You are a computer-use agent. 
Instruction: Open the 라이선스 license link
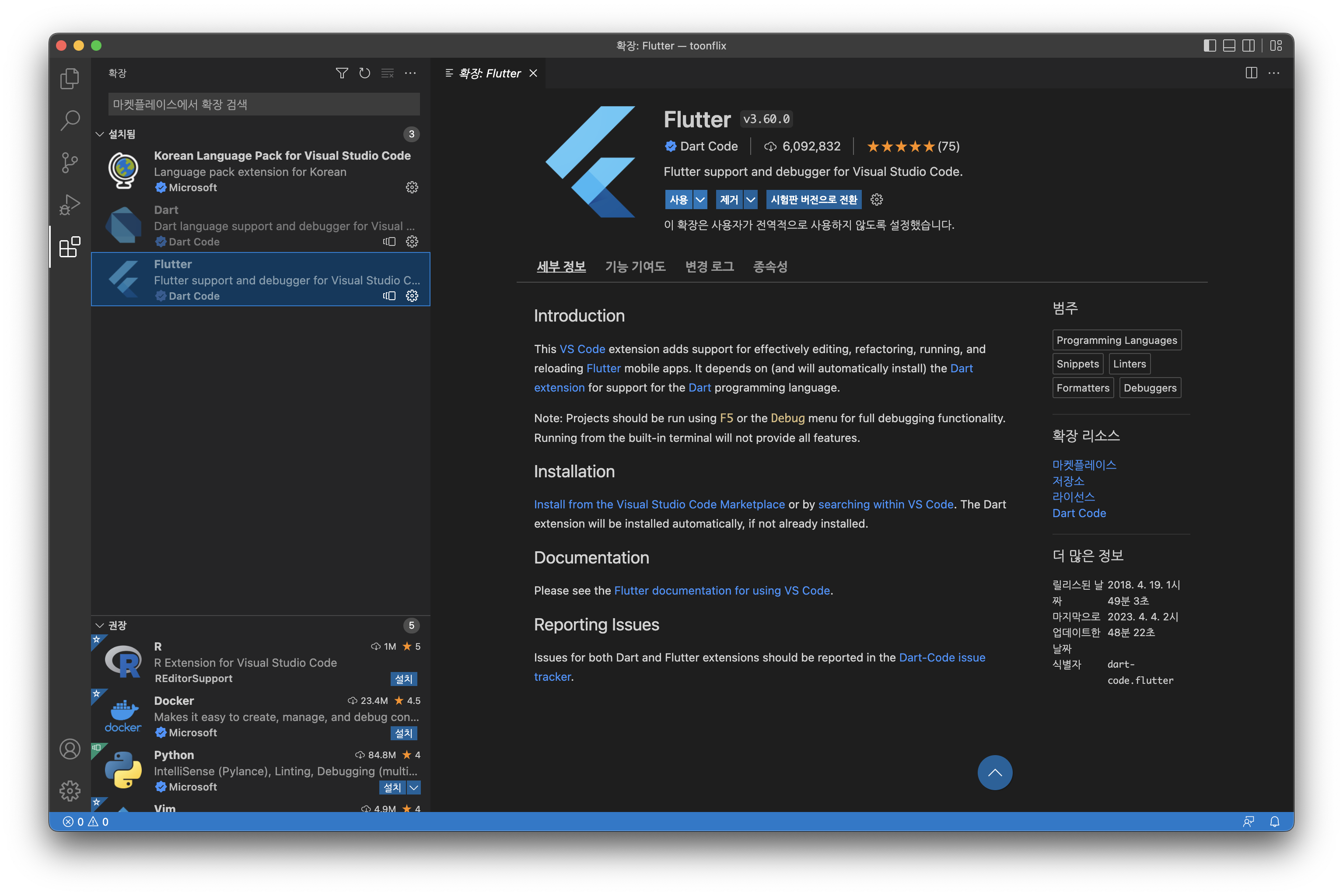(x=1074, y=497)
